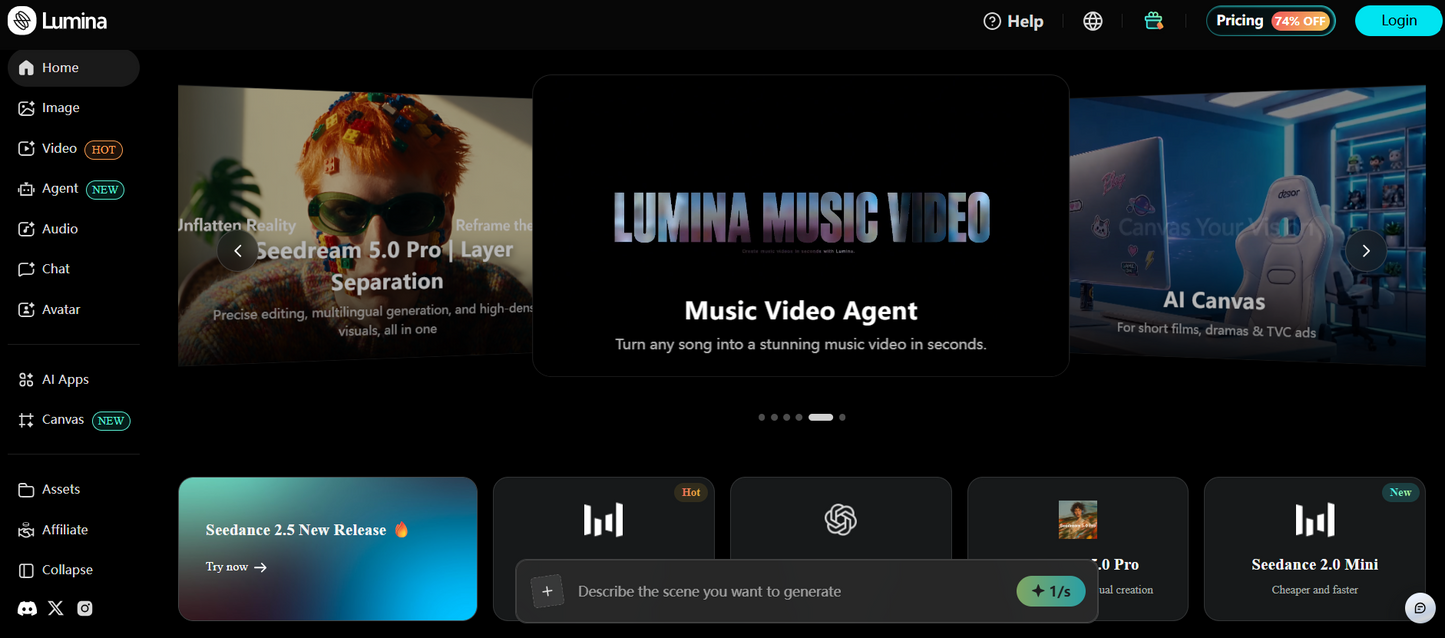
Task: Click the Login button
Action: click(x=1399, y=21)
